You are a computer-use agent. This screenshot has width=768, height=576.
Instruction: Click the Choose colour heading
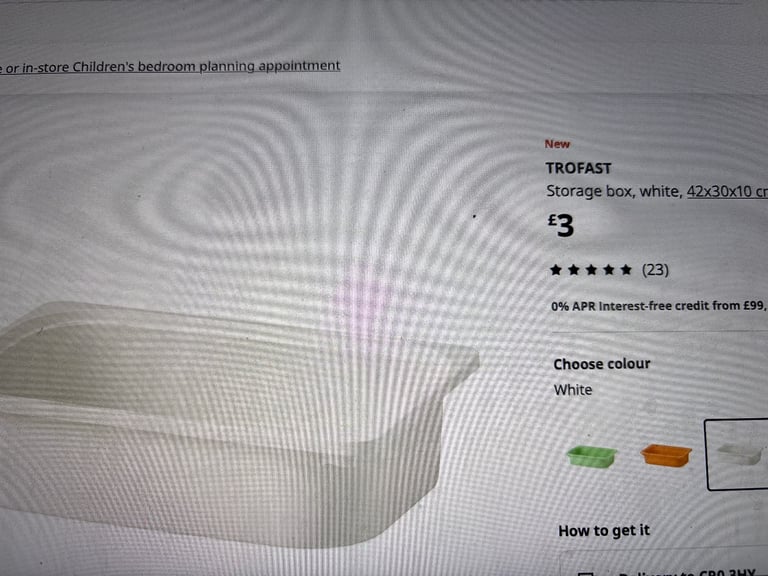point(602,364)
